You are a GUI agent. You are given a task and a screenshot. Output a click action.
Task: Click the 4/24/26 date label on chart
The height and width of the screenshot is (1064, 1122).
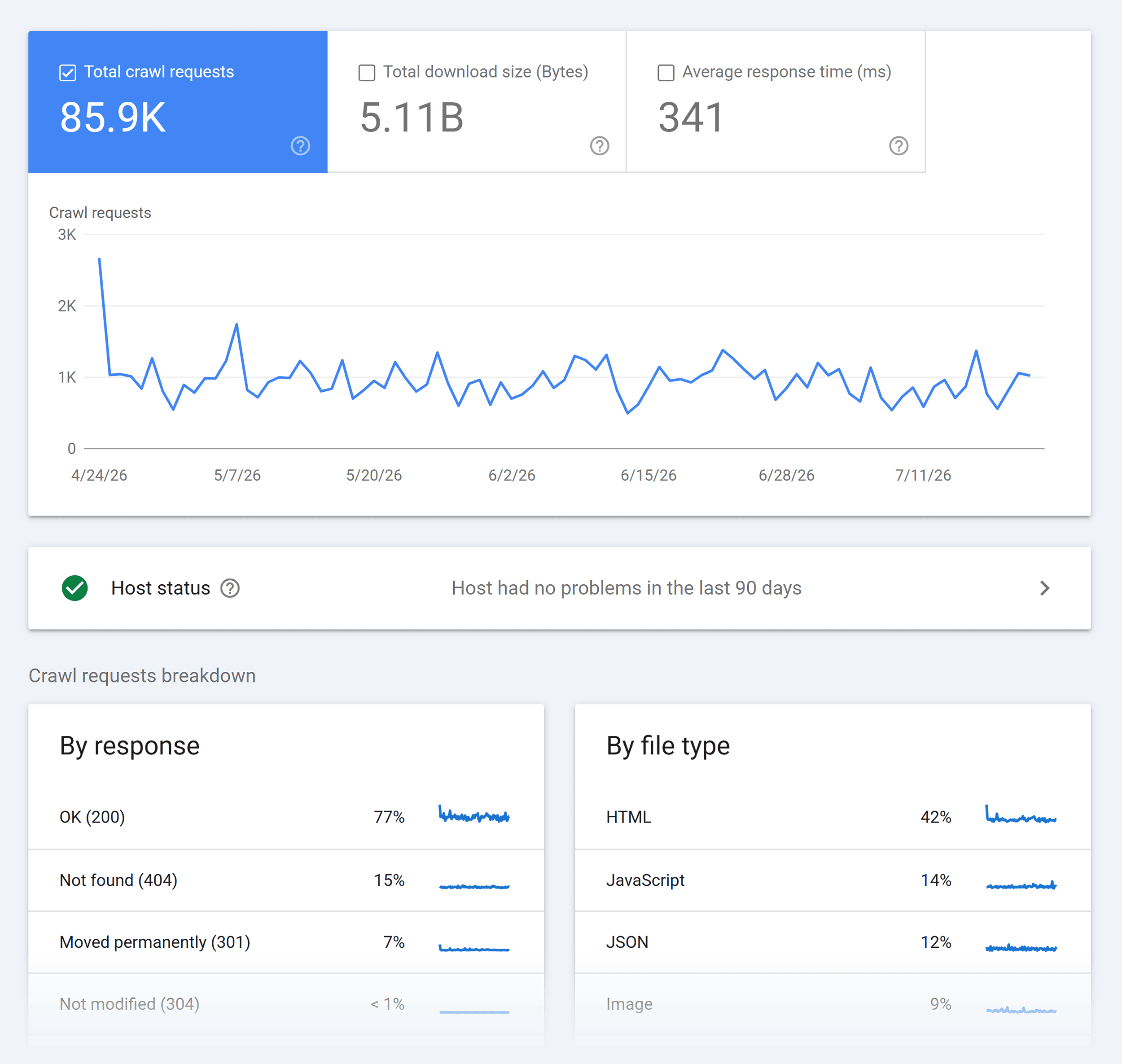pos(99,475)
